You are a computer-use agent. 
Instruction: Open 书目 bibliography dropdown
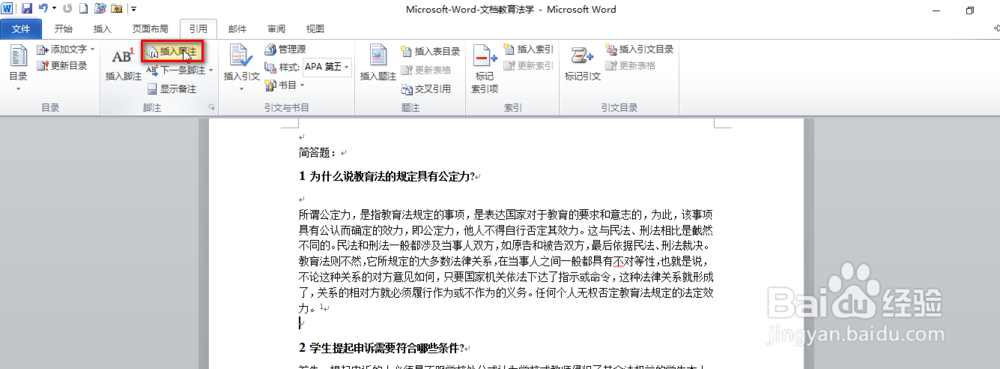click(x=284, y=85)
